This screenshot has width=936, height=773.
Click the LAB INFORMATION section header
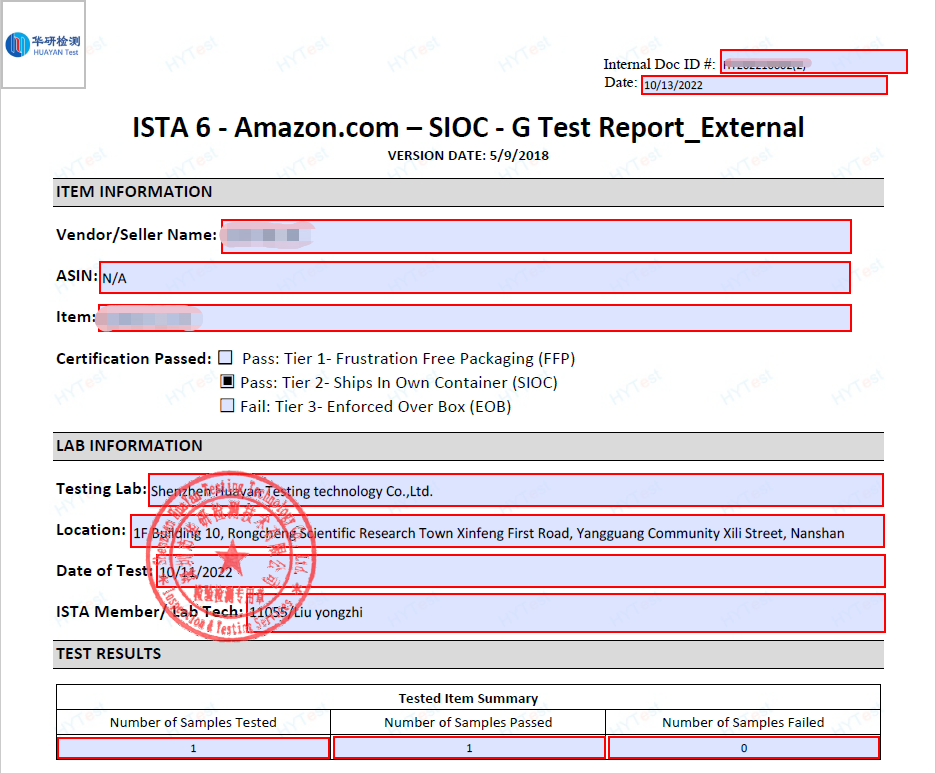click(129, 446)
